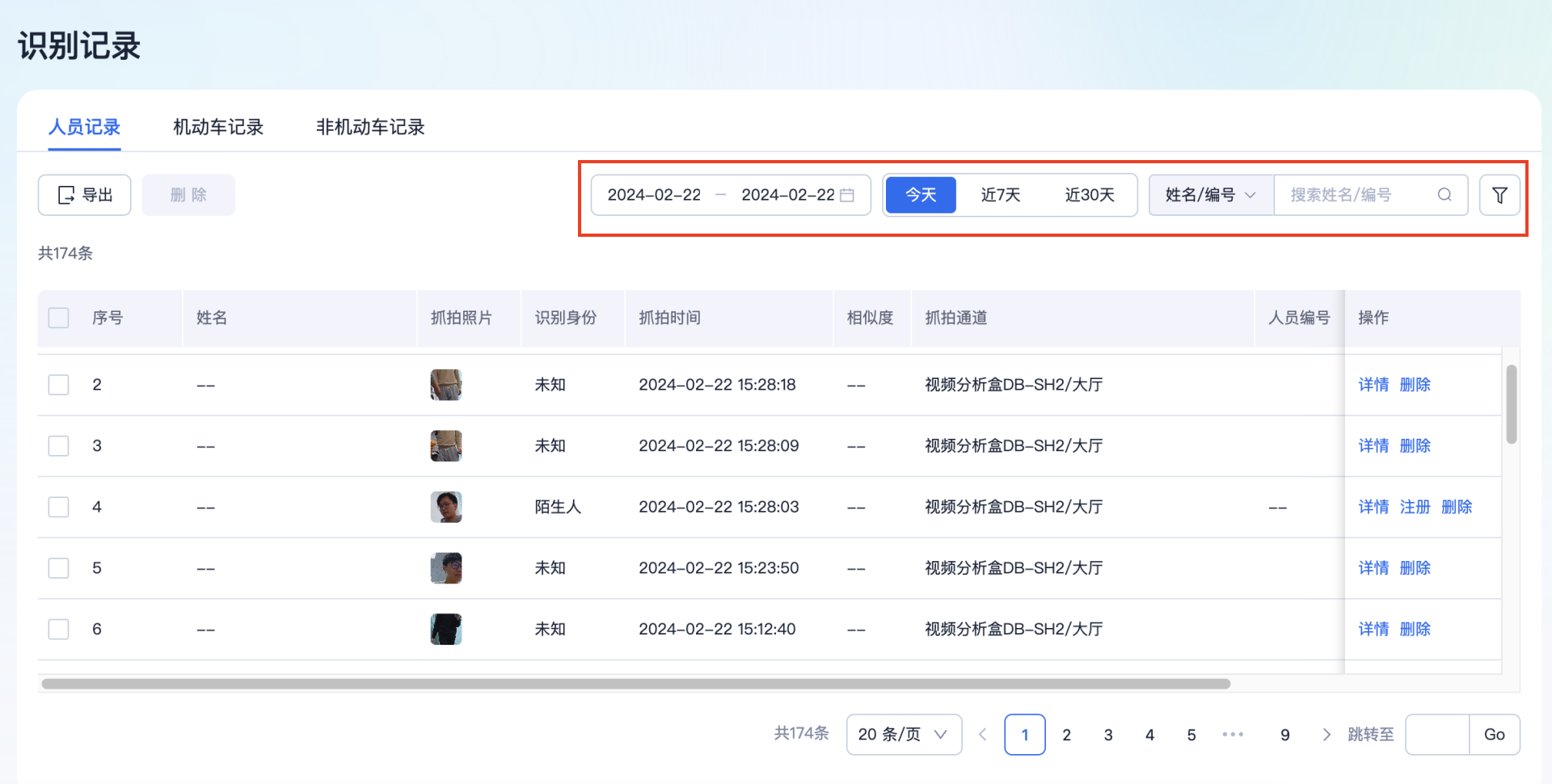Check the checkbox for row 5

click(58, 568)
